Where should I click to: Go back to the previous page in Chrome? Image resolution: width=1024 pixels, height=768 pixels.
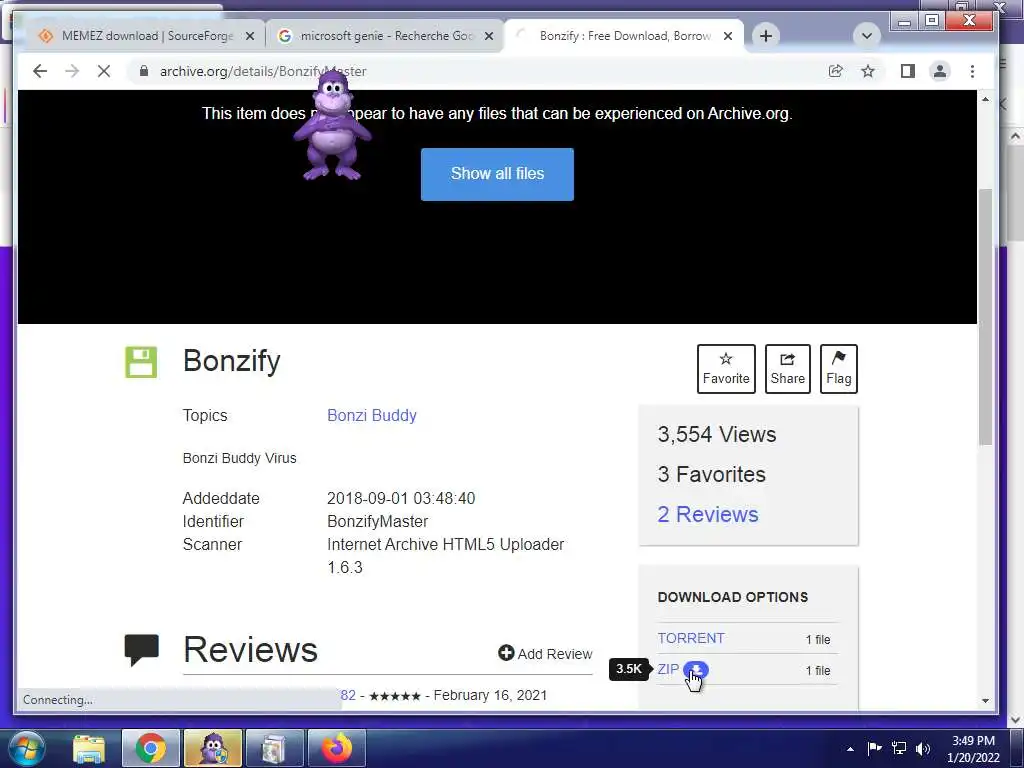tap(40, 71)
